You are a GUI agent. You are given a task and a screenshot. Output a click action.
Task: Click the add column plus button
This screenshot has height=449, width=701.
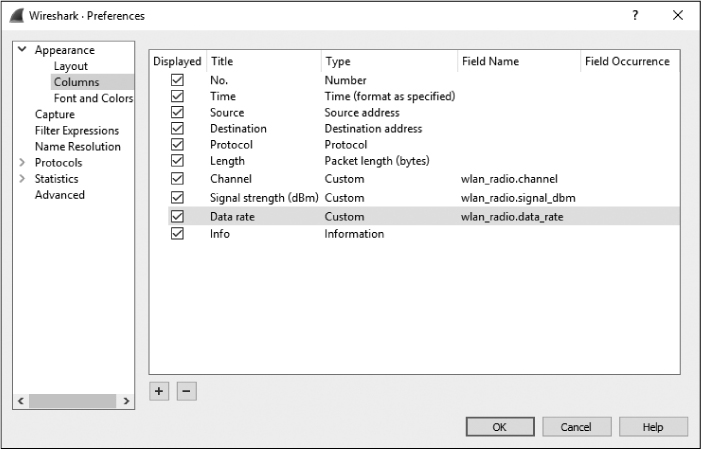tap(159, 391)
